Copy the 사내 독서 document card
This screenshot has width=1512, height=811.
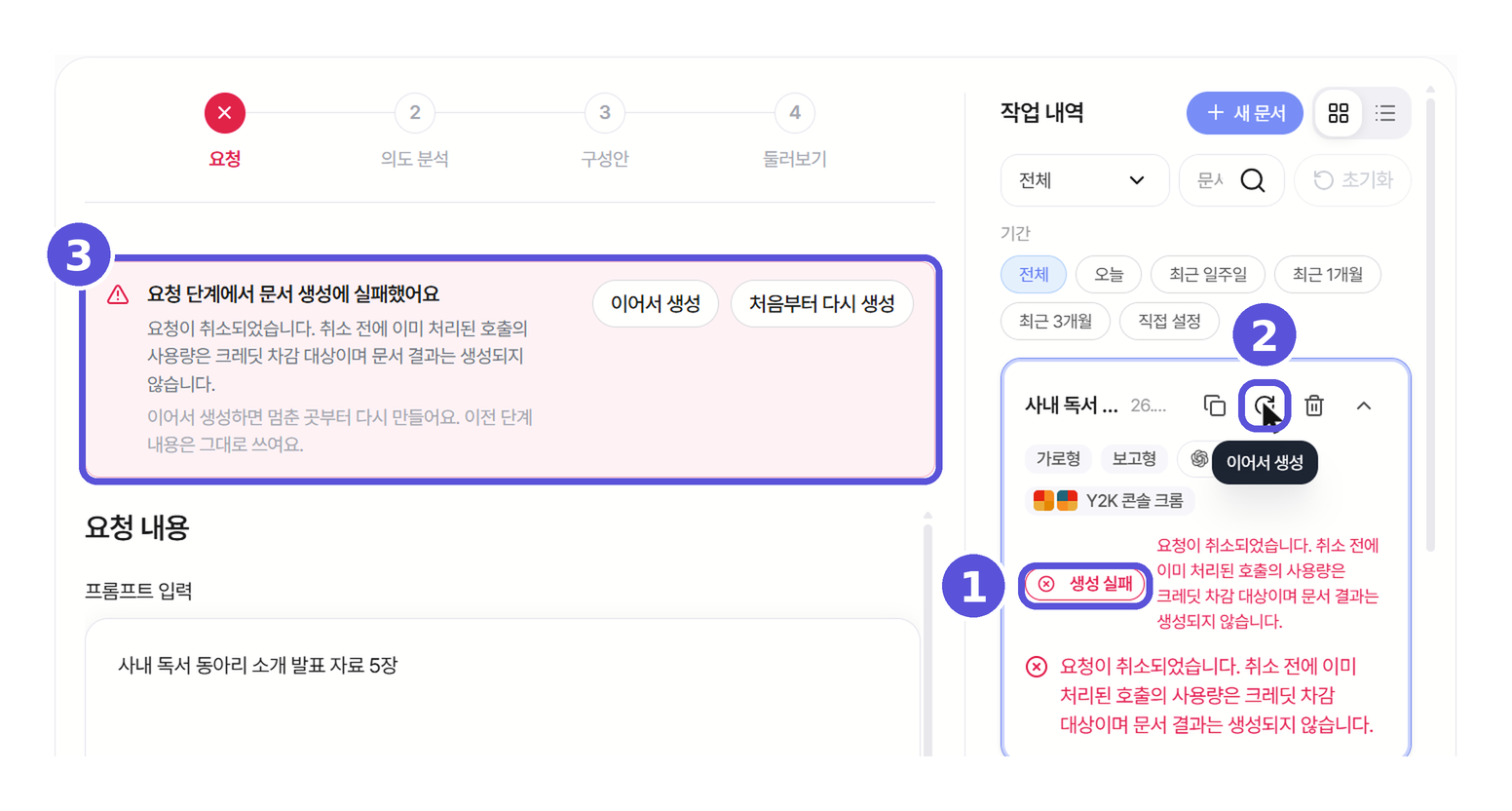[1214, 405]
